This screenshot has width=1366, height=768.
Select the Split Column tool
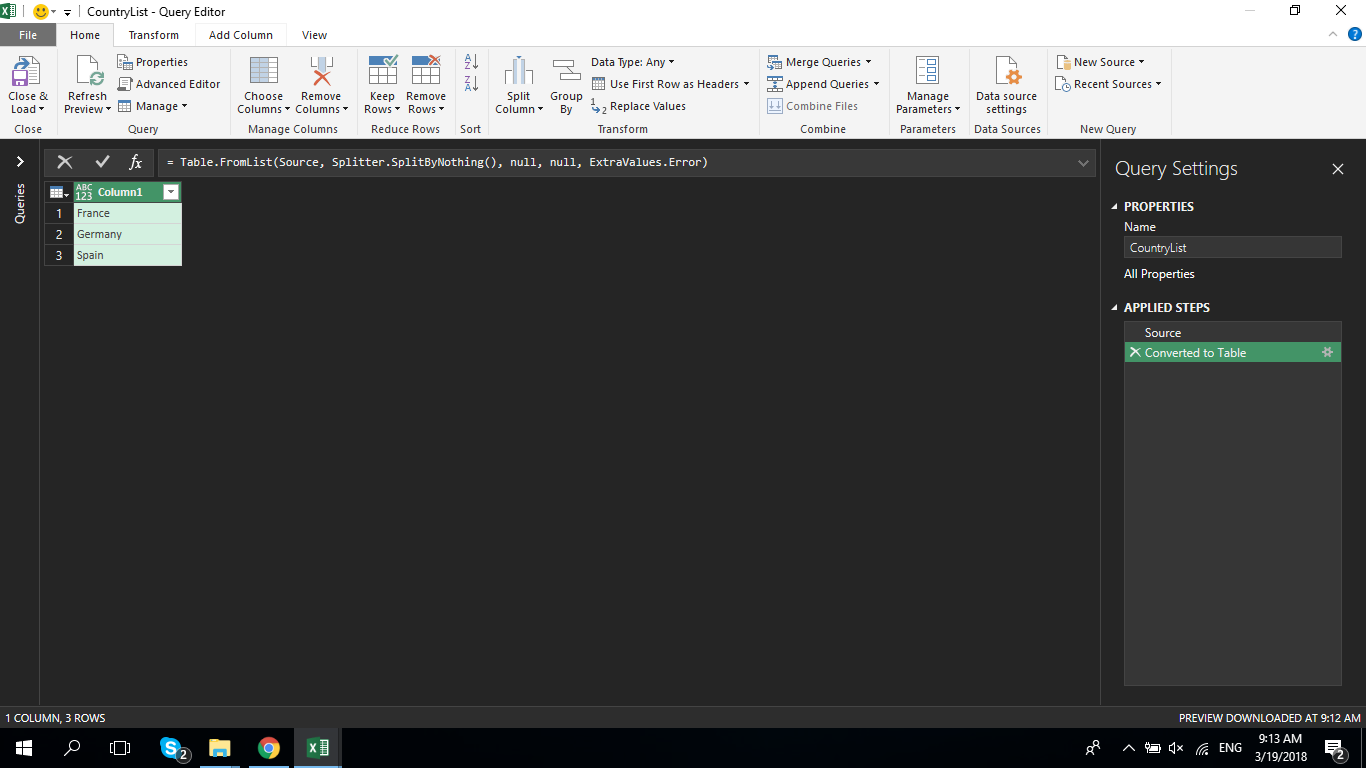[x=518, y=84]
